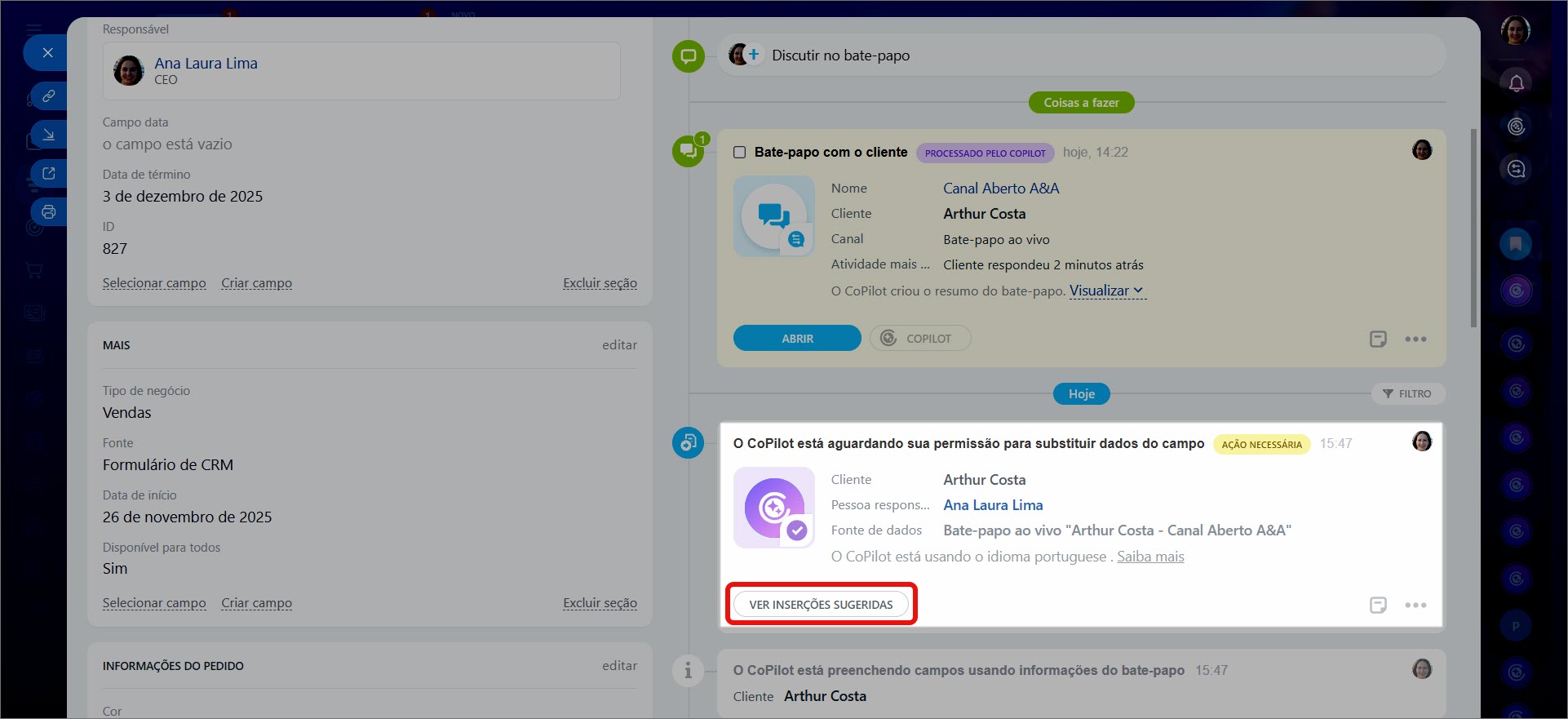Open the FILTRO timeline filter
This screenshot has width=1568, height=719.
point(1407,393)
